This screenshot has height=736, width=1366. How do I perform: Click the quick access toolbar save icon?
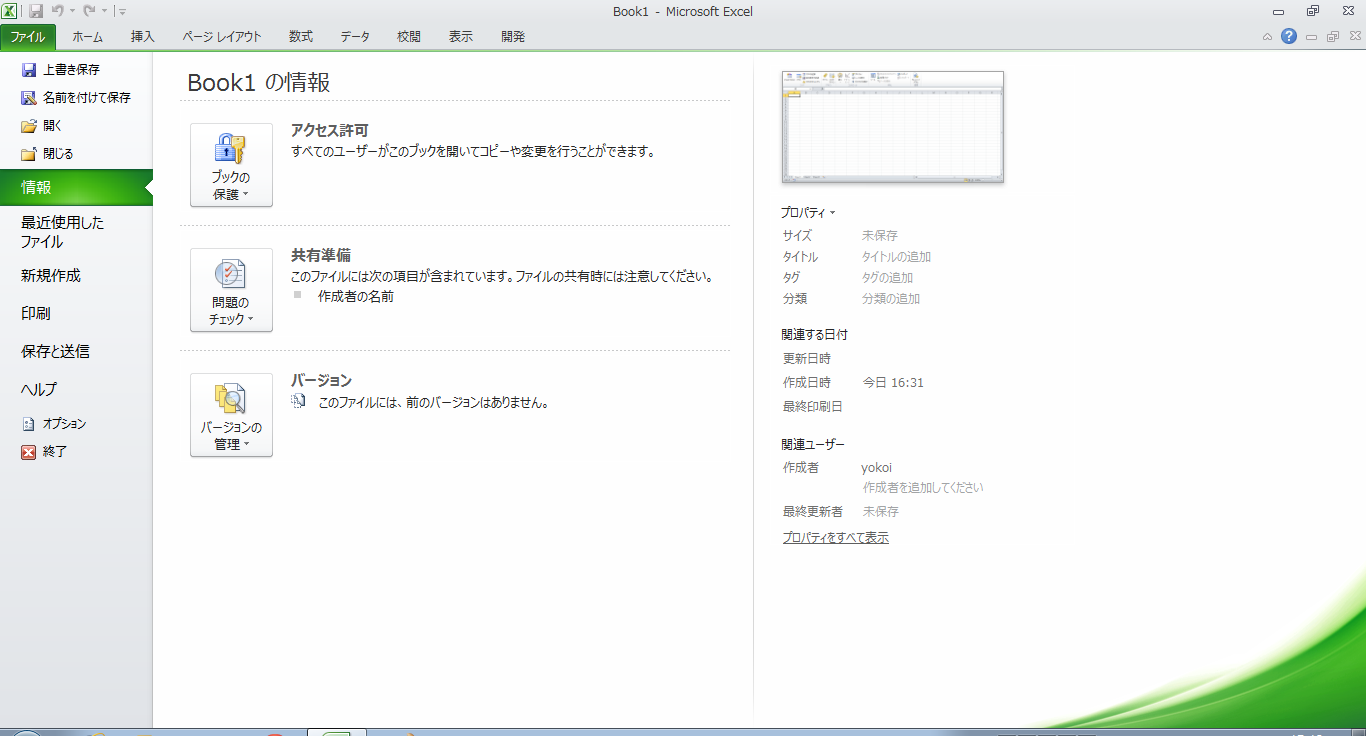point(36,11)
